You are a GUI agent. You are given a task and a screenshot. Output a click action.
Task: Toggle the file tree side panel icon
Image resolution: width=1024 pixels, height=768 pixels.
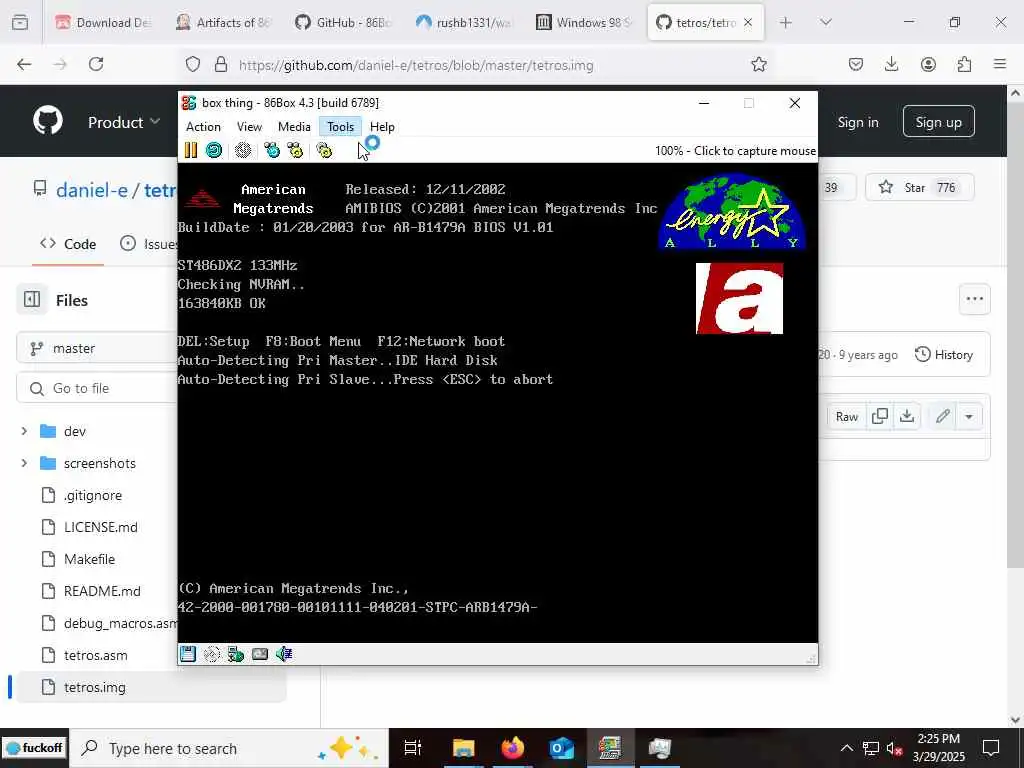pyautogui.click(x=32, y=300)
